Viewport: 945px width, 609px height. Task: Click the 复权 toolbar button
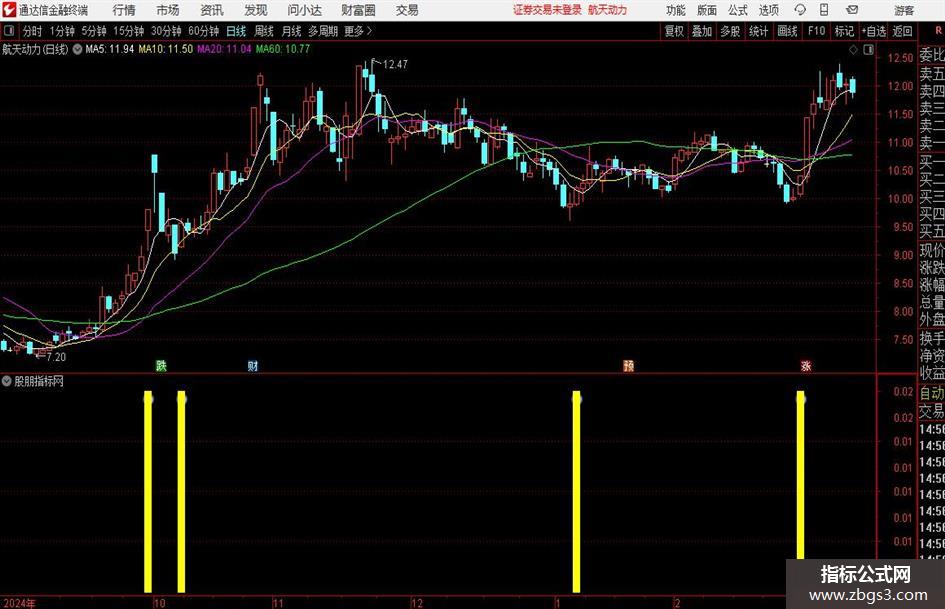click(x=674, y=31)
